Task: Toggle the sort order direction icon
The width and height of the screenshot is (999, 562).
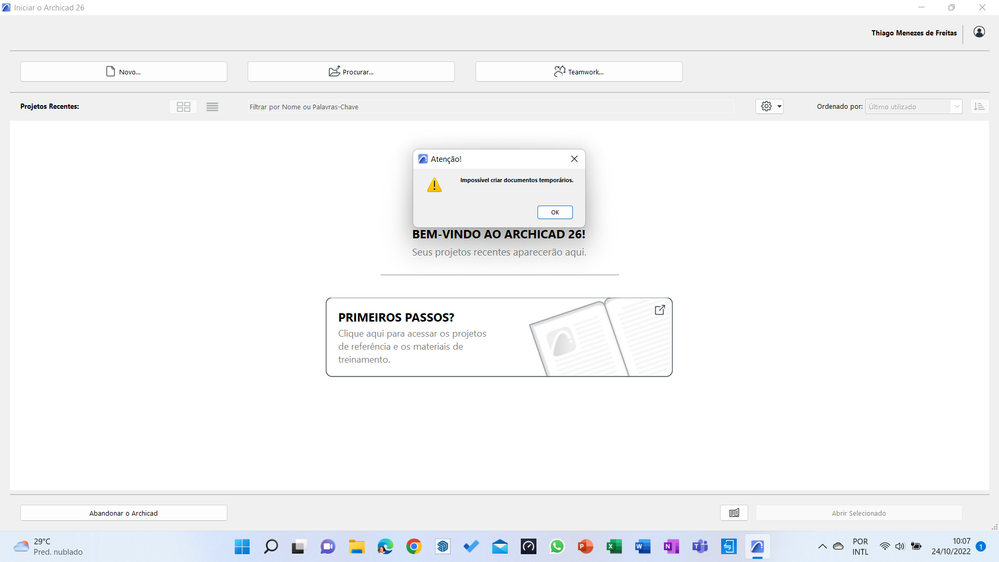Action: coord(979,106)
